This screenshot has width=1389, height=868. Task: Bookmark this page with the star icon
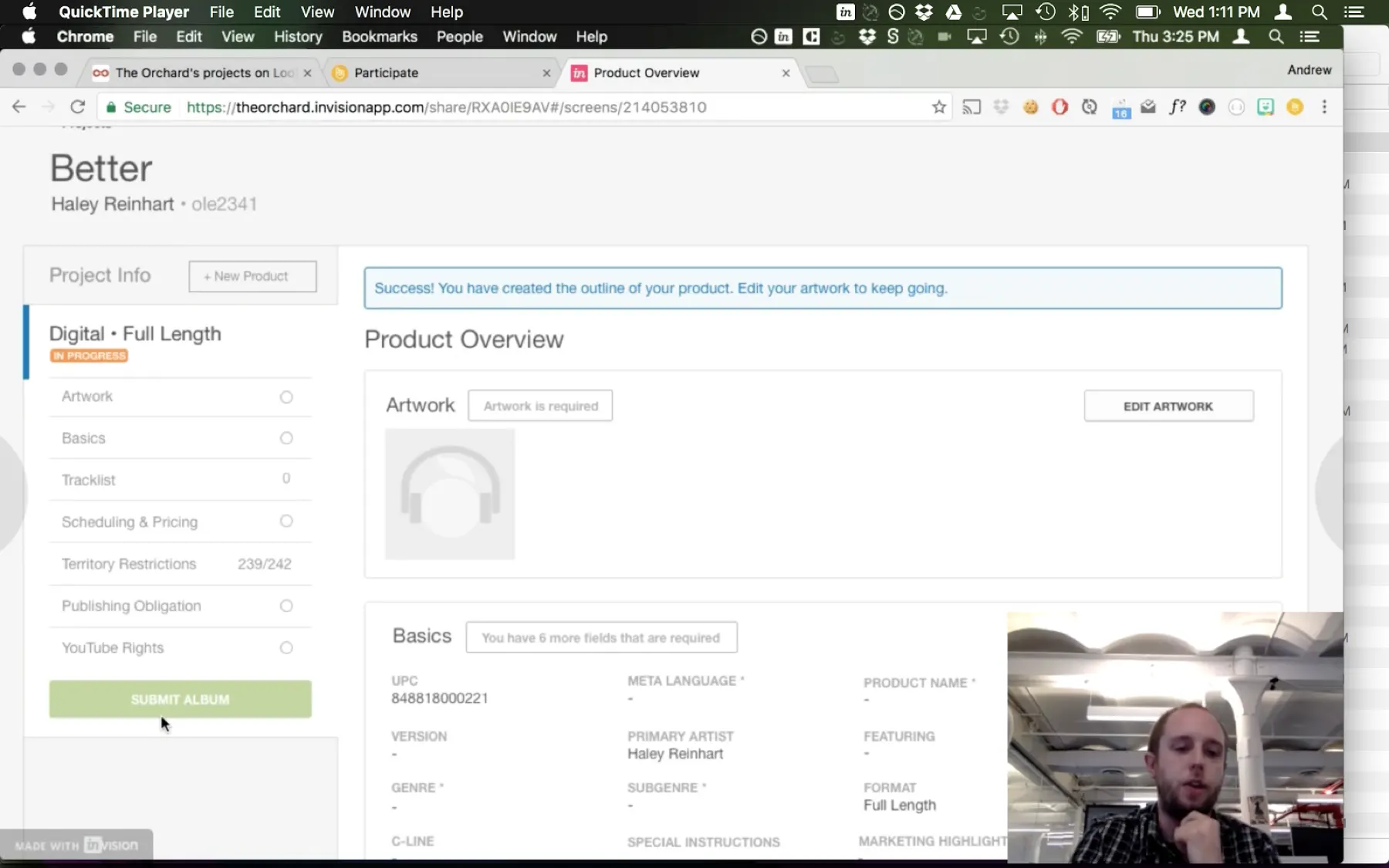pos(938,107)
